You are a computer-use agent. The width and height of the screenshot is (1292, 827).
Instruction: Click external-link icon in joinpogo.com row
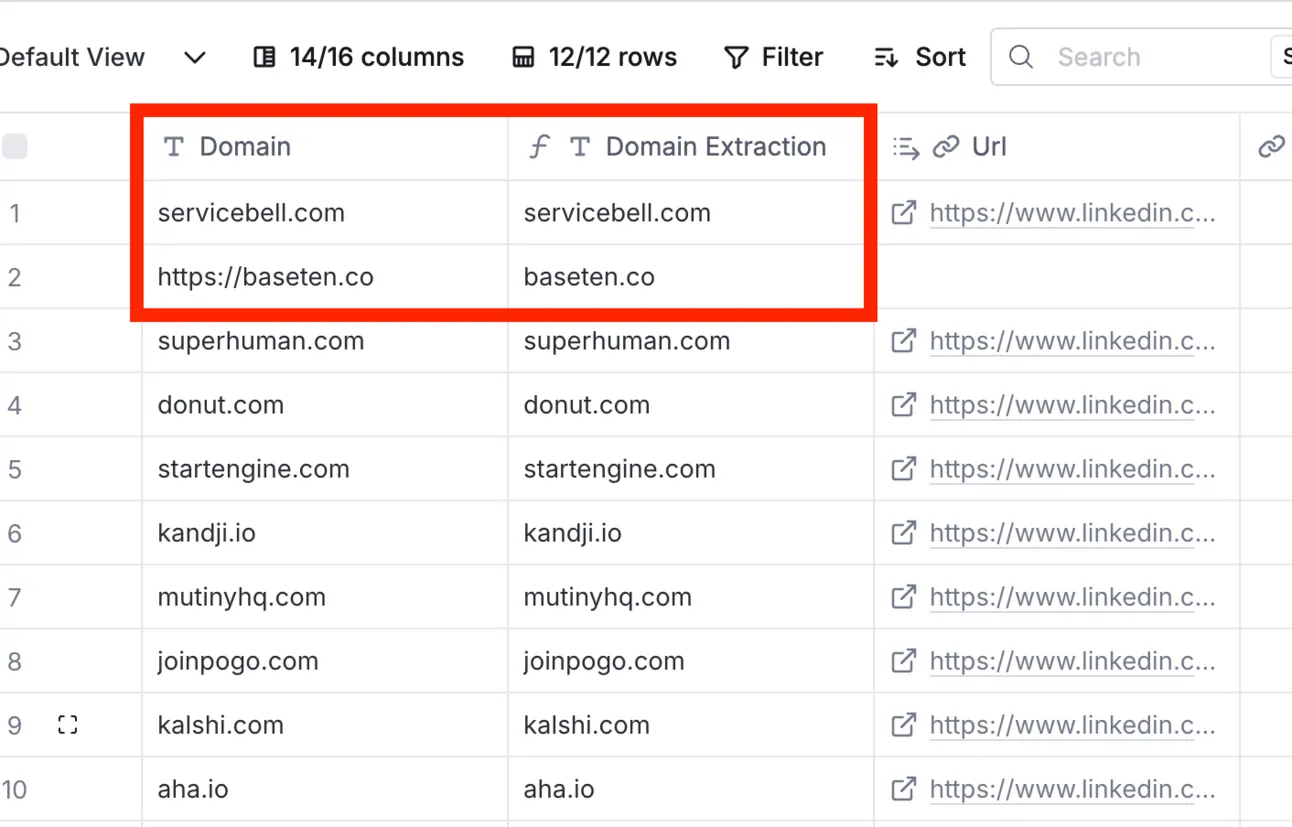pyautogui.click(x=903, y=661)
